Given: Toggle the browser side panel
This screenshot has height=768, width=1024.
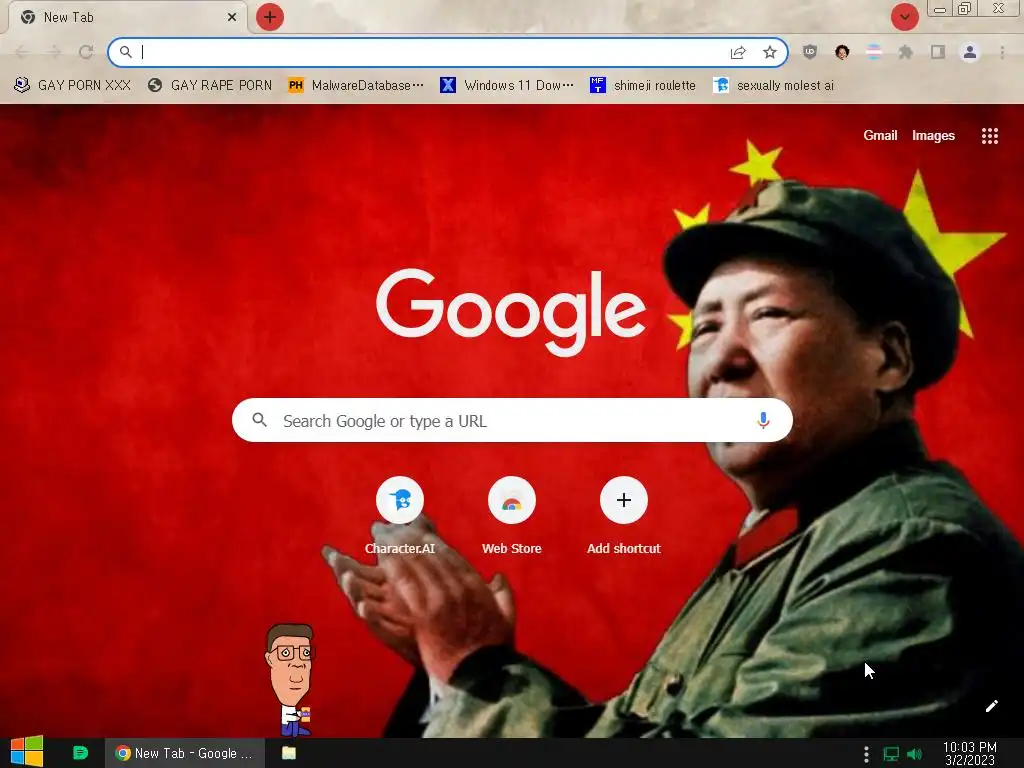Looking at the screenshot, I should tap(938, 52).
